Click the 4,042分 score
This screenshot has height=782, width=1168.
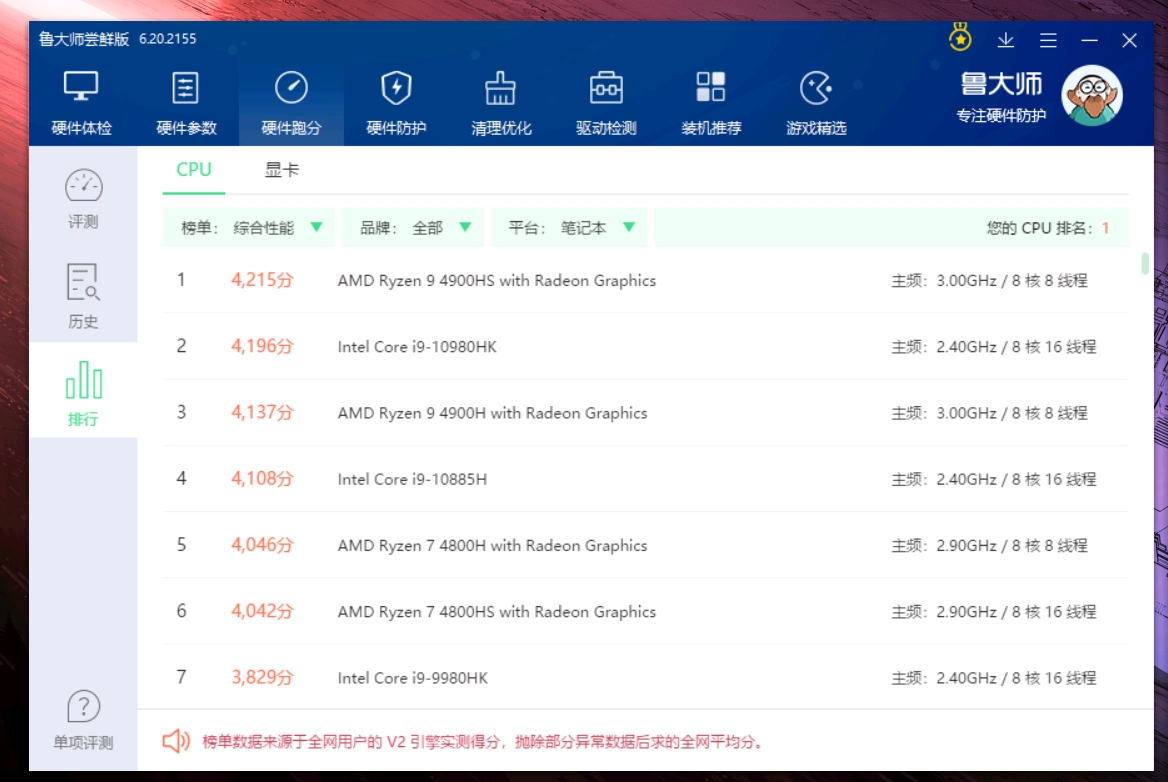pos(262,611)
